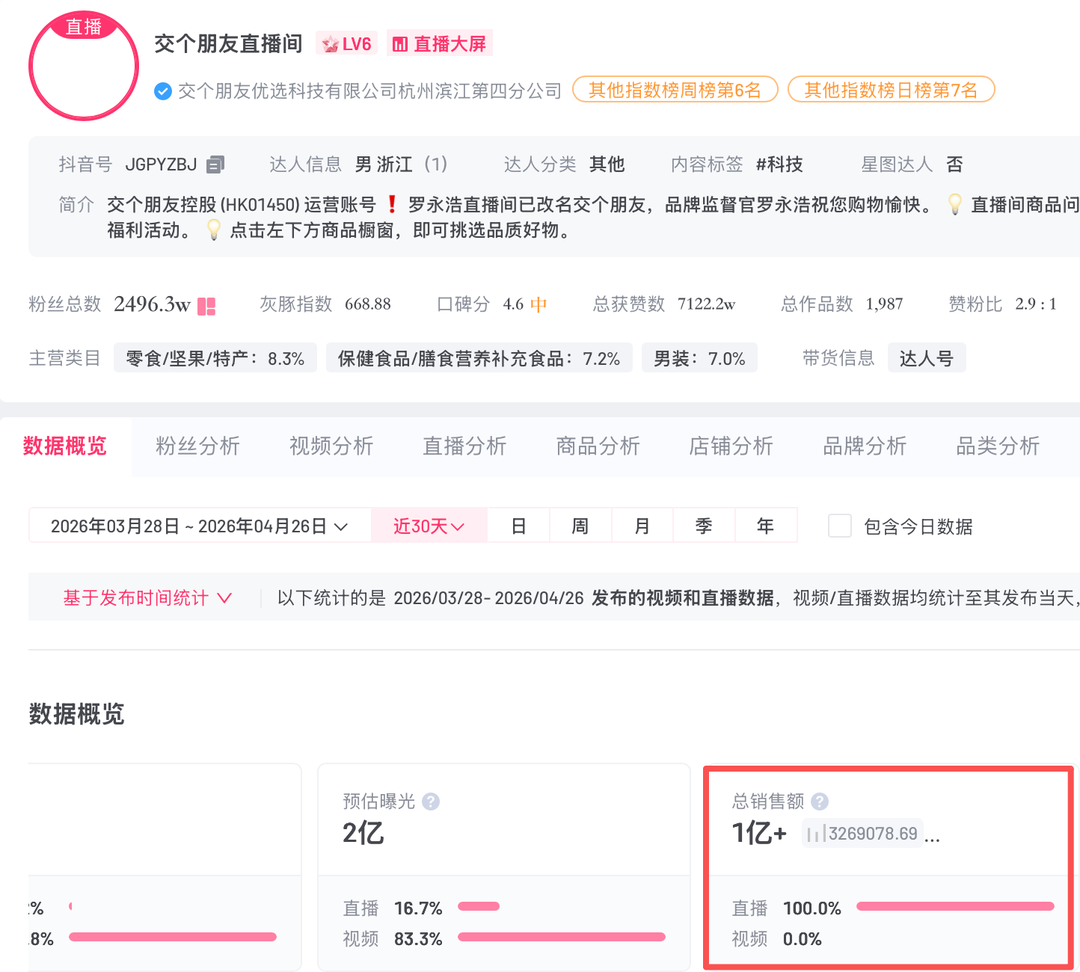Click the help icon beside 预估曝光
Screen dimensions: 1080x972
(431, 801)
